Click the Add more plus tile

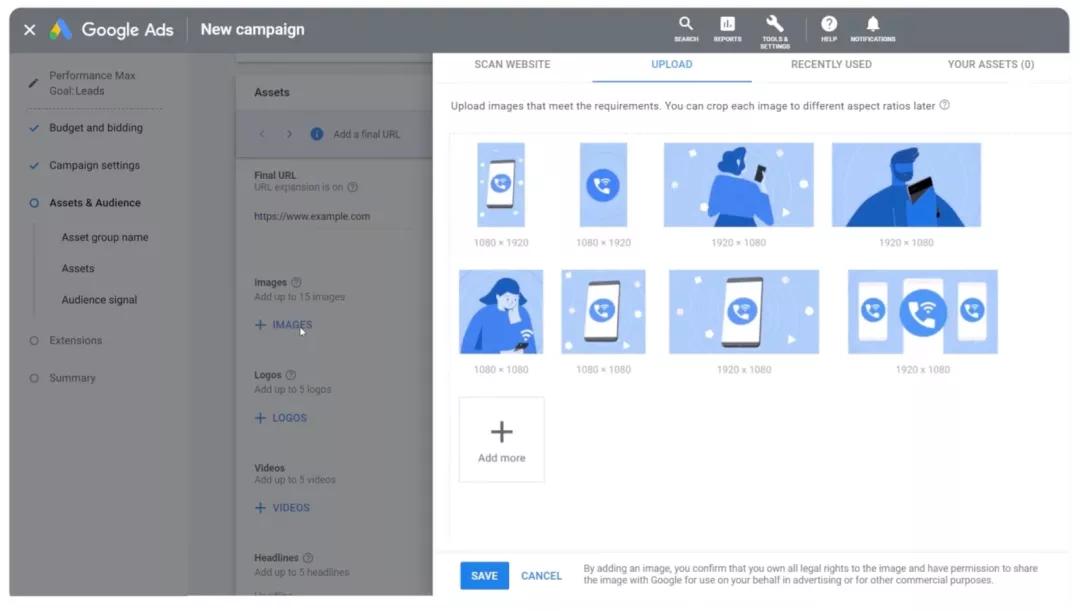(501, 439)
